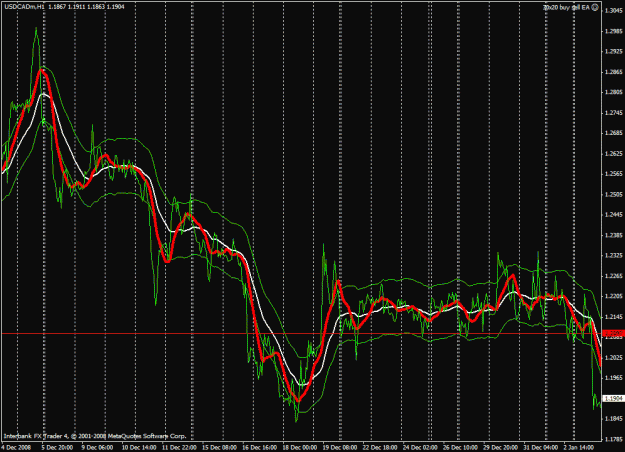Click the '2 Jan 14:00' time axis label
The height and width of the screenshot is (452, 625).
[x=579, y=447]
